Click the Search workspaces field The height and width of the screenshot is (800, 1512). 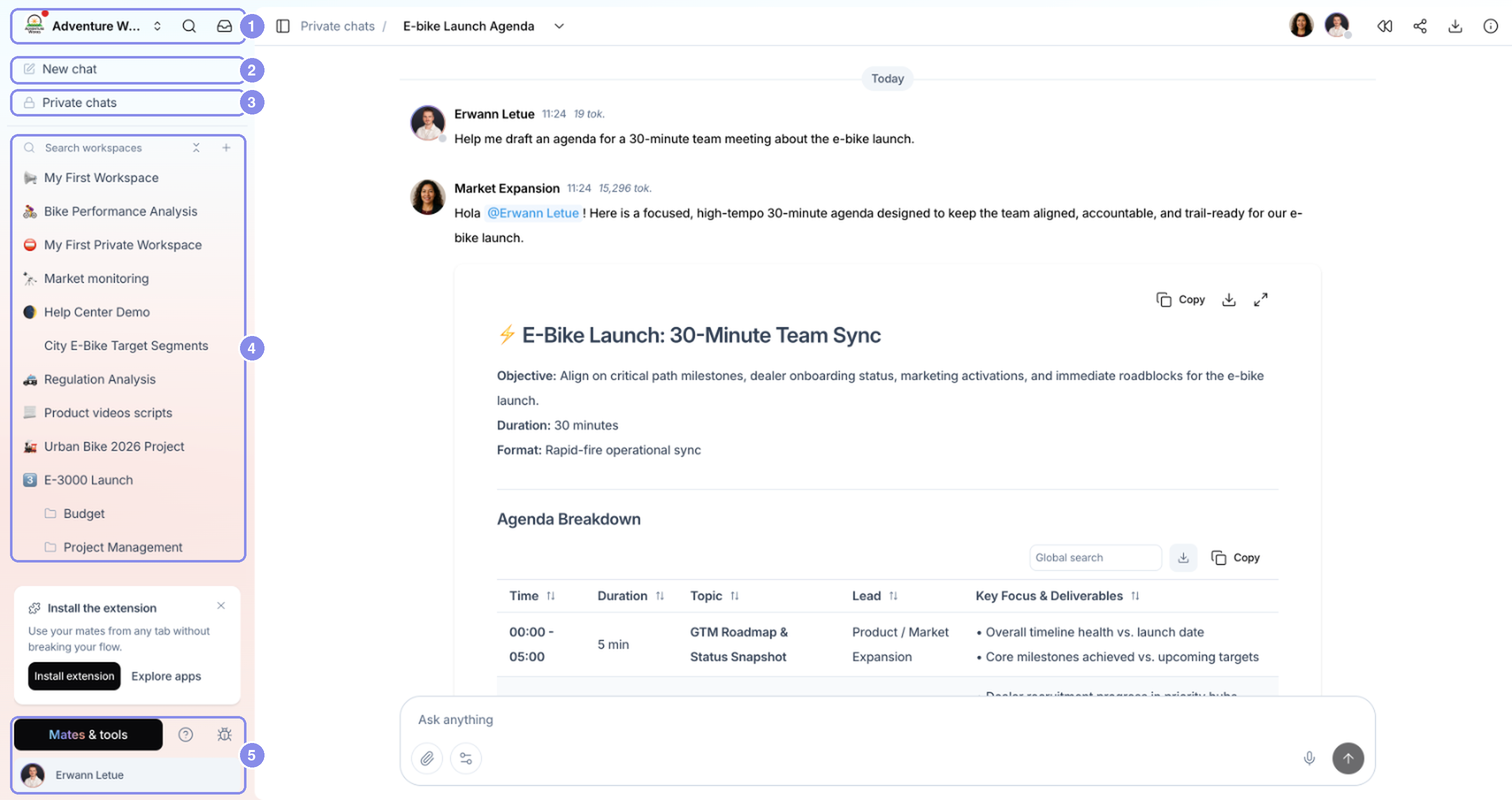pyautogui.click(x=103, y=147)
